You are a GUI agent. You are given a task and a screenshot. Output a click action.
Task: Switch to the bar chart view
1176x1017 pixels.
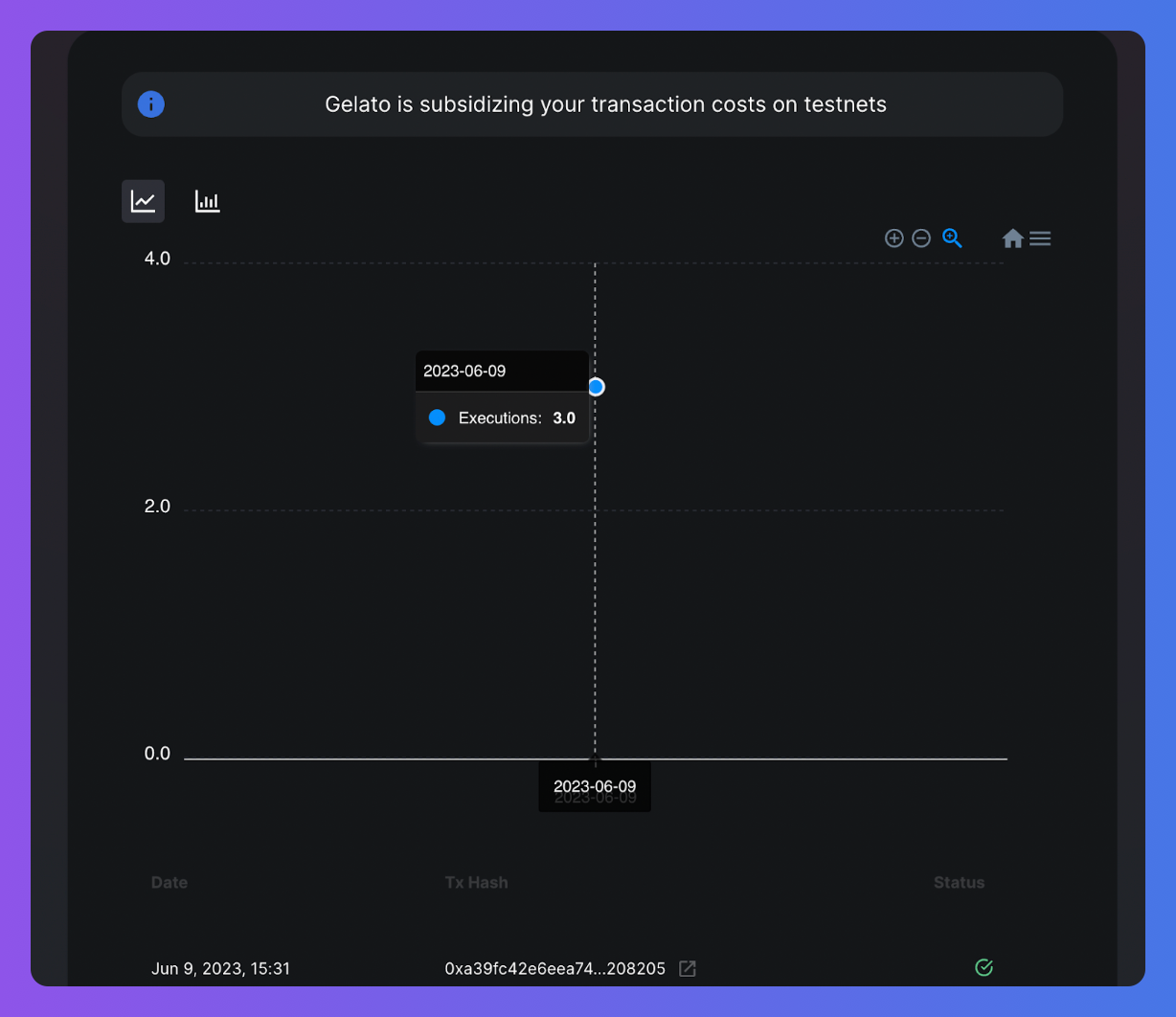(x=207, y=201)
